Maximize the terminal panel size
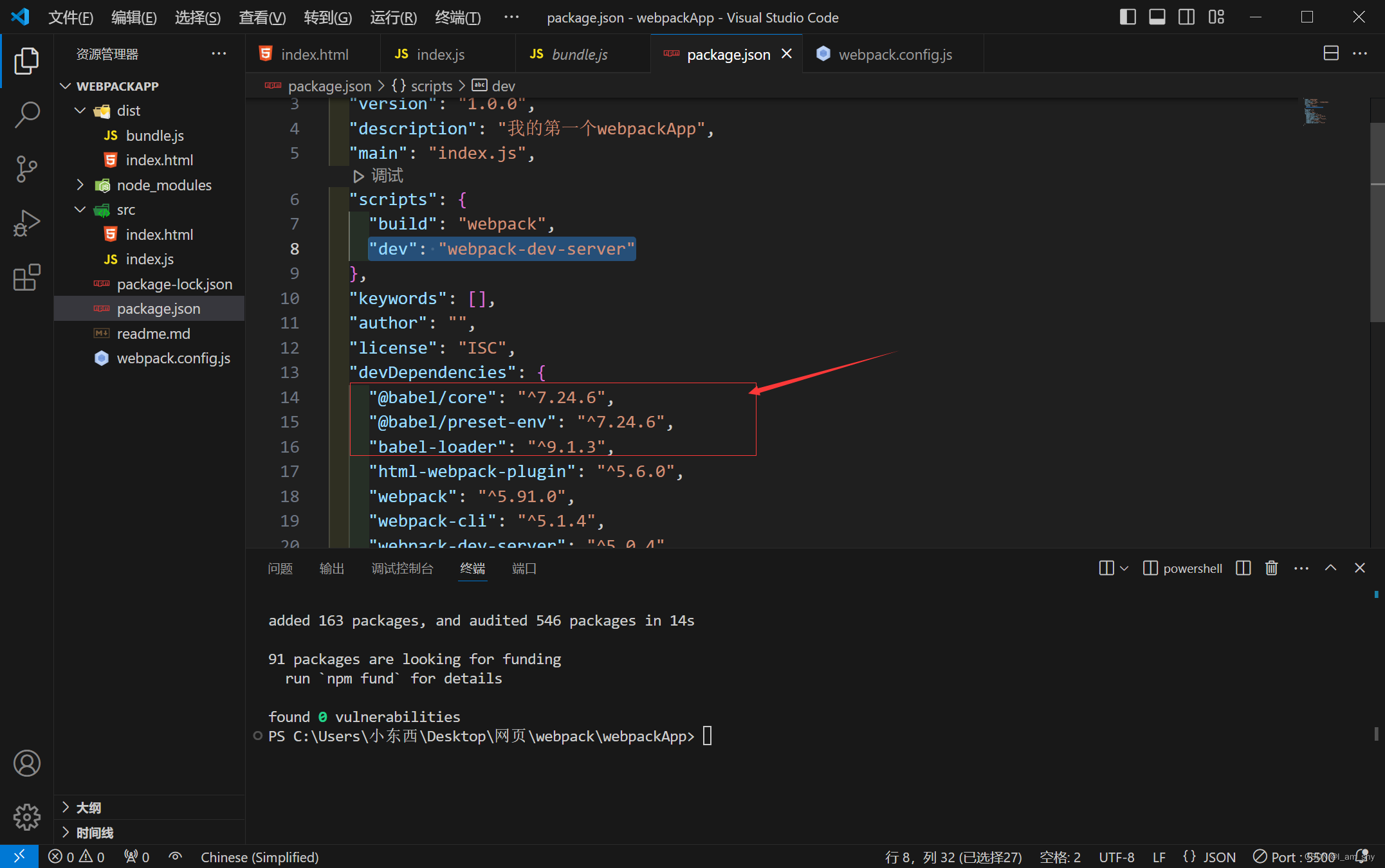1385x868 pixels. point(1330,568)
